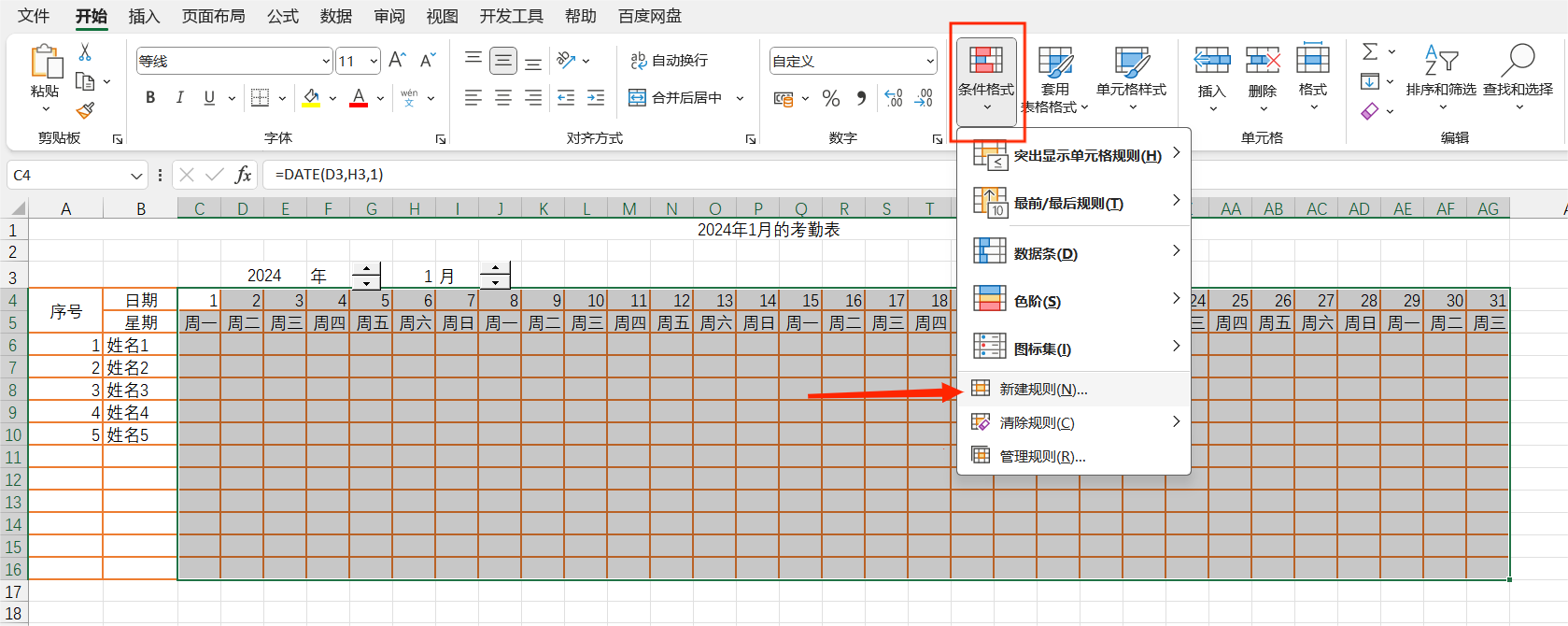Click the Paste clipboard icon

[45, 62]
